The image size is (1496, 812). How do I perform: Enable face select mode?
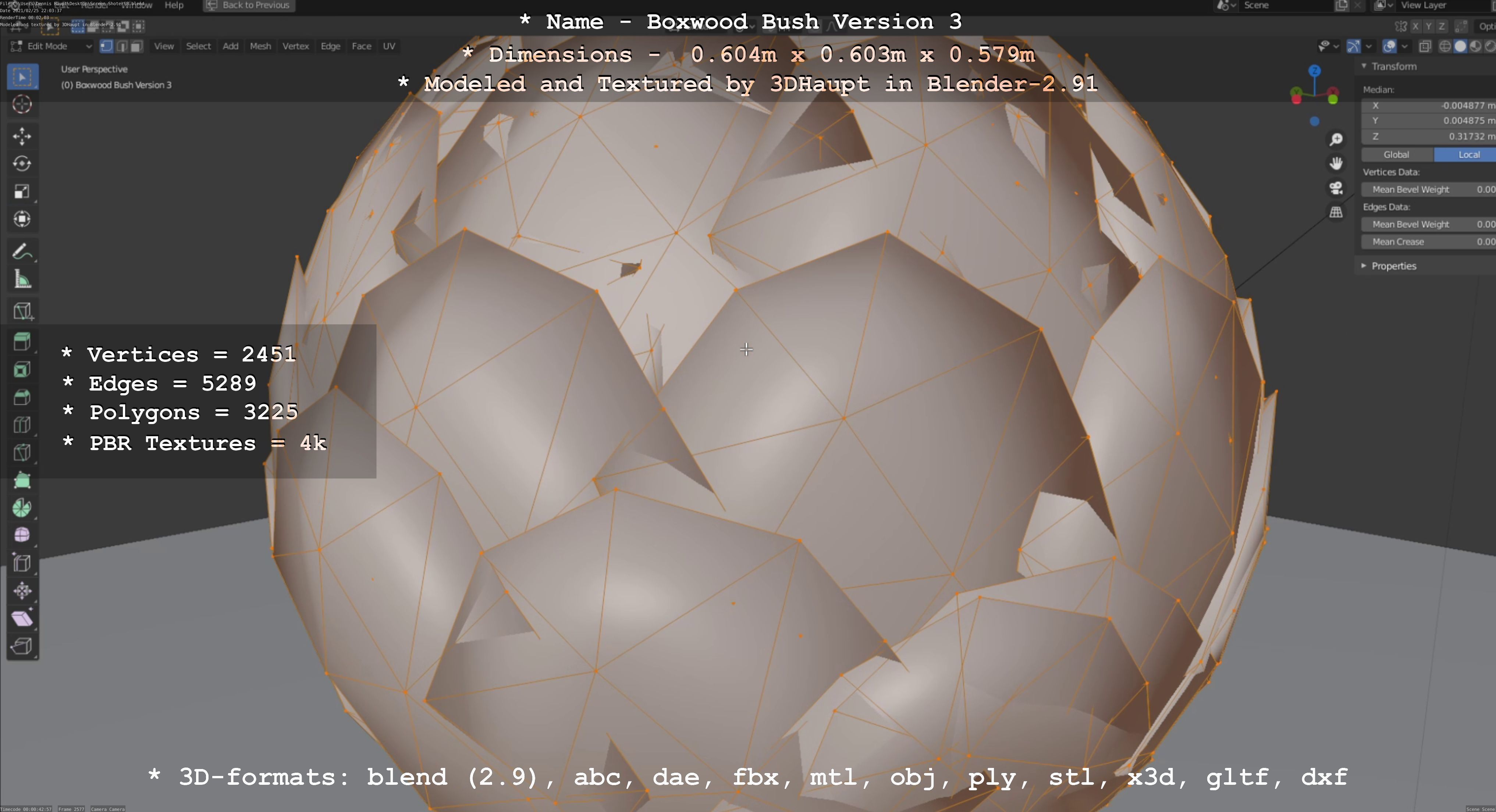[x=136, y=46]
